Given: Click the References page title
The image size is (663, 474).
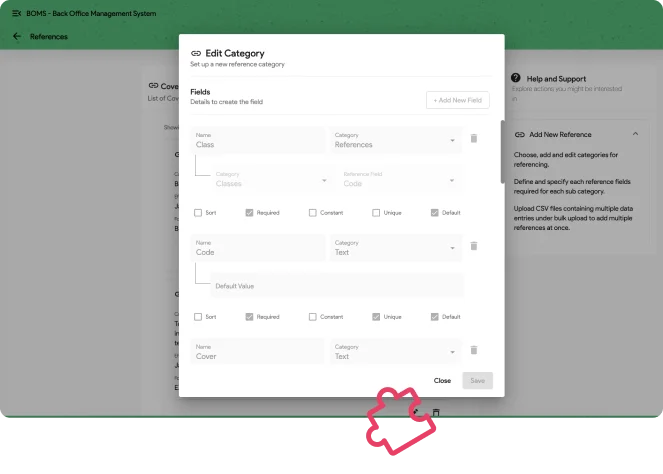Looking at the screenshot, I should pos(49,37).
